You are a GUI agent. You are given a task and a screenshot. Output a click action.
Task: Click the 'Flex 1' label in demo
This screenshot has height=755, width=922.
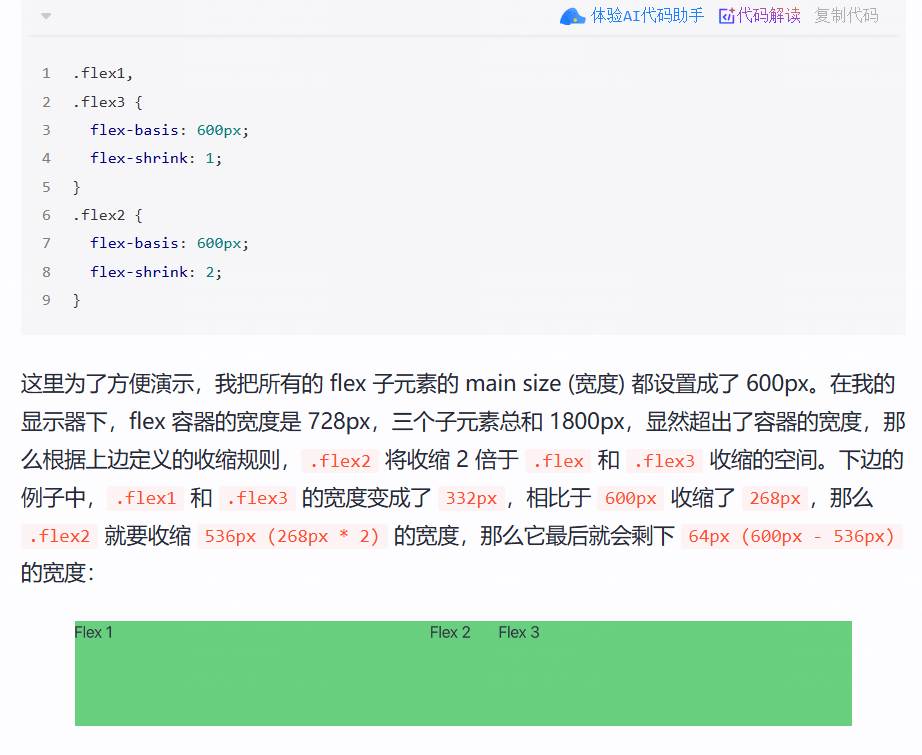pyautogui.click(x=93, y=633)
